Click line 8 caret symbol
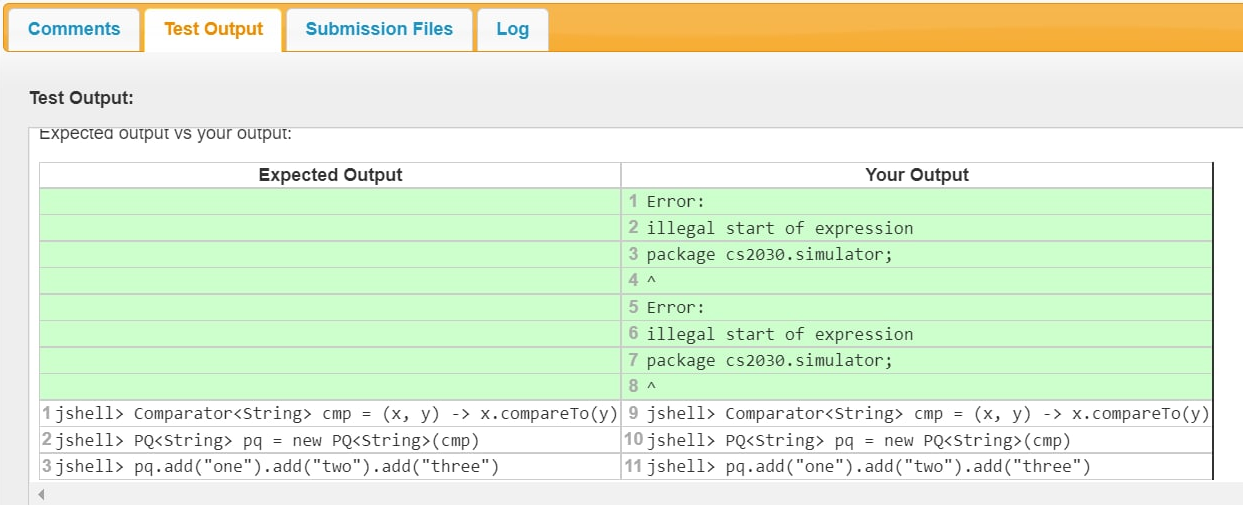The height and width of the screenshot is (505, 1243). pyautogui.click(x=651, y=387)
